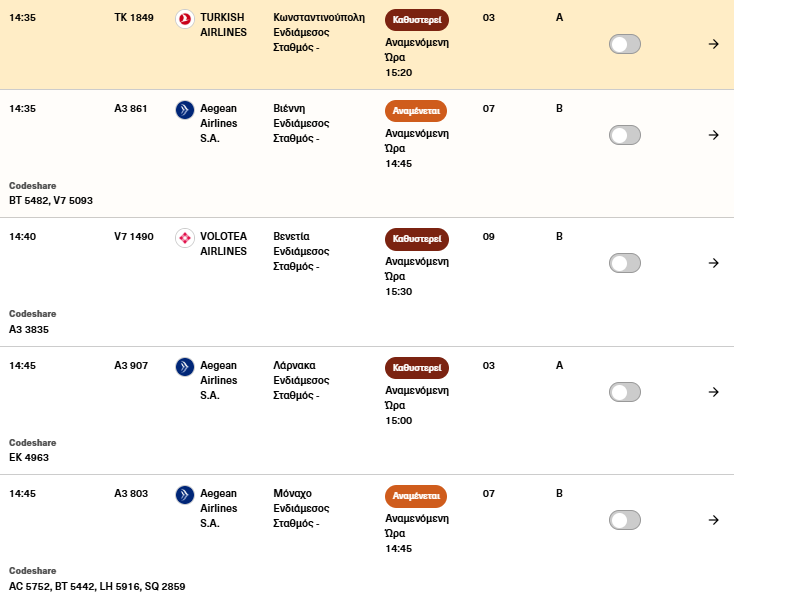
Task: Click Aegean logo for flight A3 861
Action: [x=184, y=110]
